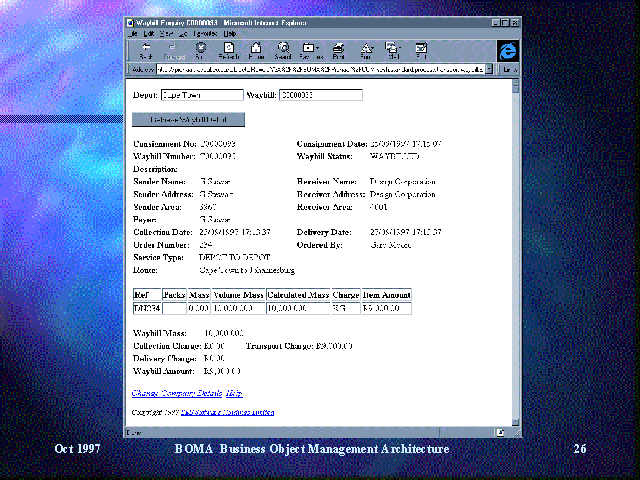Click the Font toolbar icon
The width and height of the screenshot is (640, 480).
click(x=366, y=49)
